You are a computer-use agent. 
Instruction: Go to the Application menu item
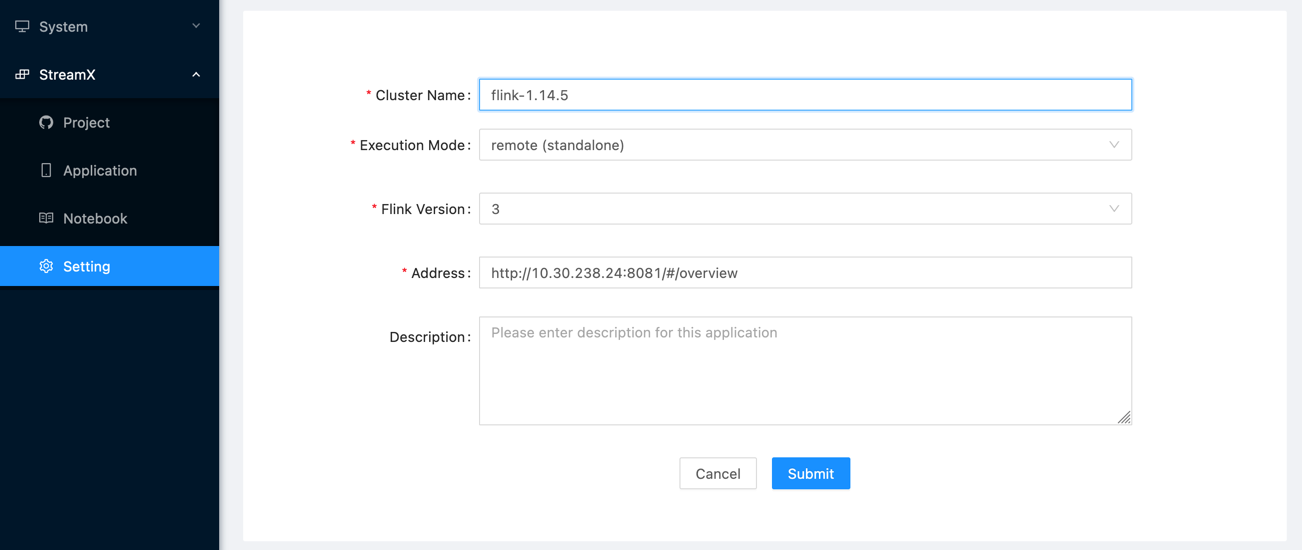point(100,170)
